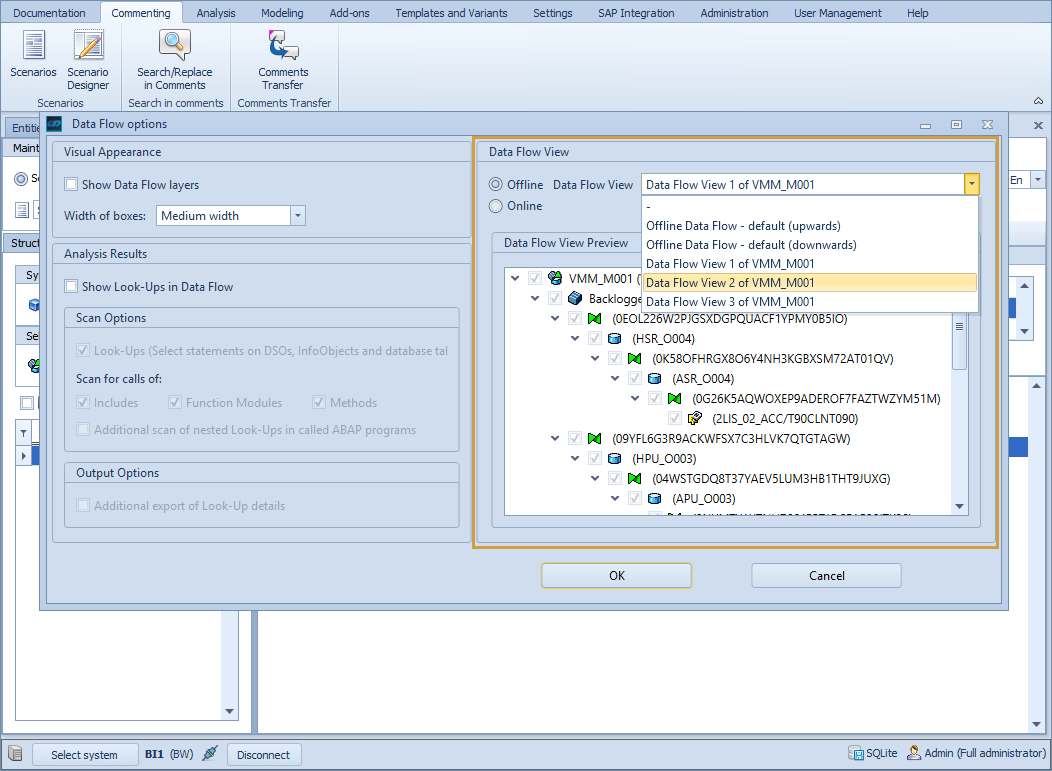Open the Width of boxes dropdown

297,215
